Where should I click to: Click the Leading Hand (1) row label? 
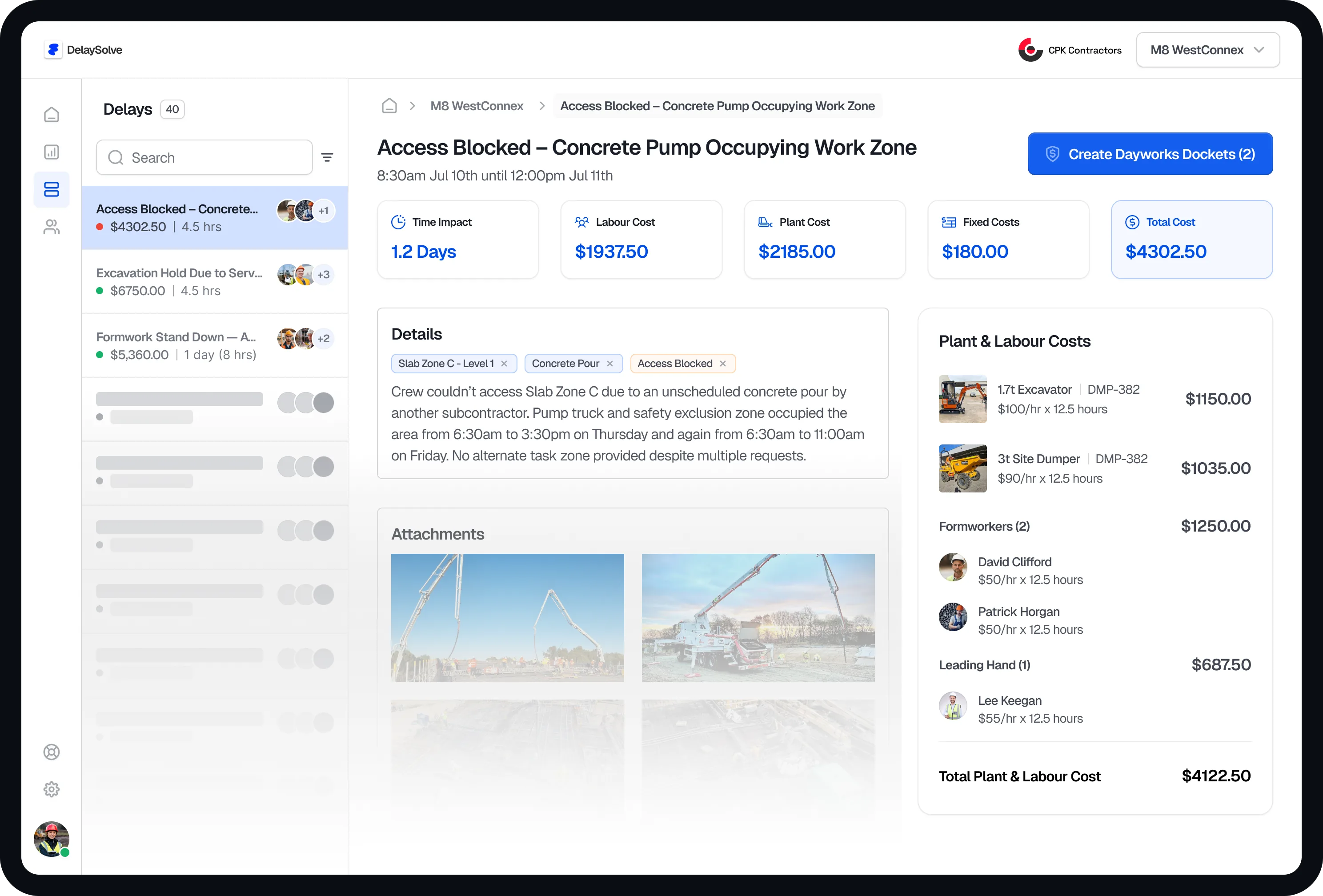click(x=984, y=665)
